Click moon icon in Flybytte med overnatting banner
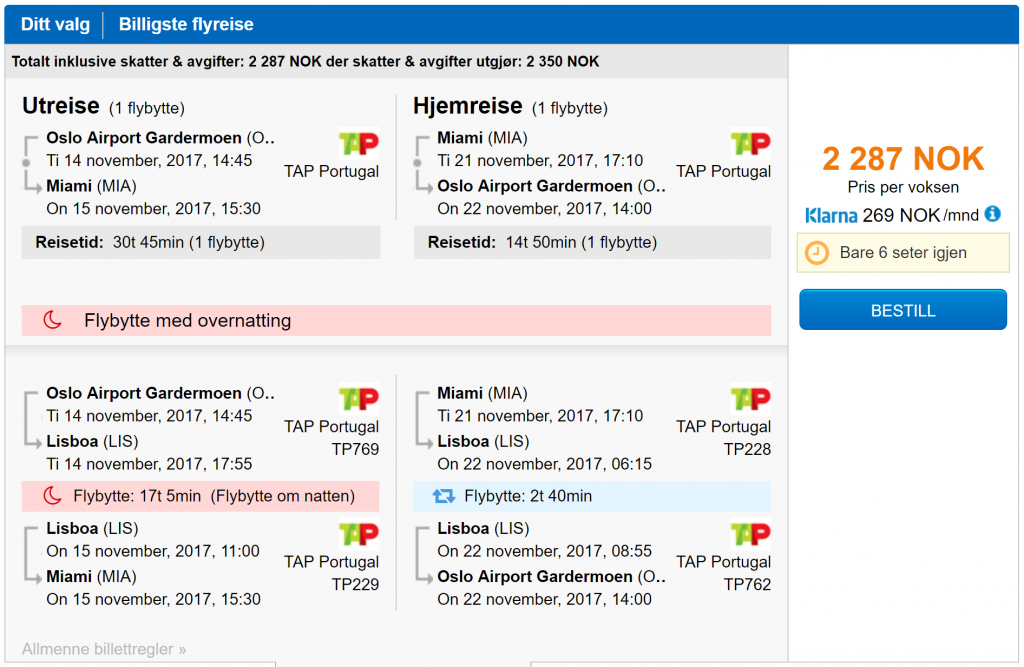 coord(52,320)
